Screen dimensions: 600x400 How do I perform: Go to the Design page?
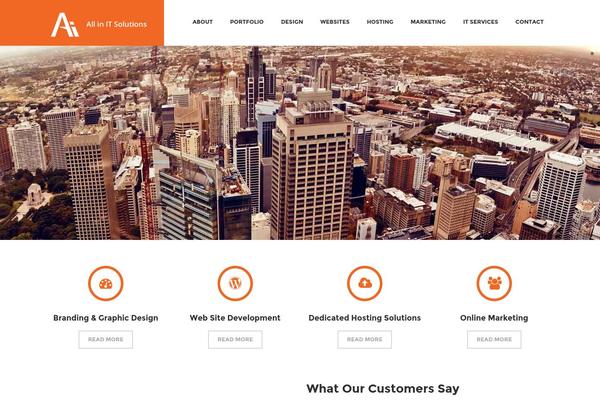click(292, 22)
